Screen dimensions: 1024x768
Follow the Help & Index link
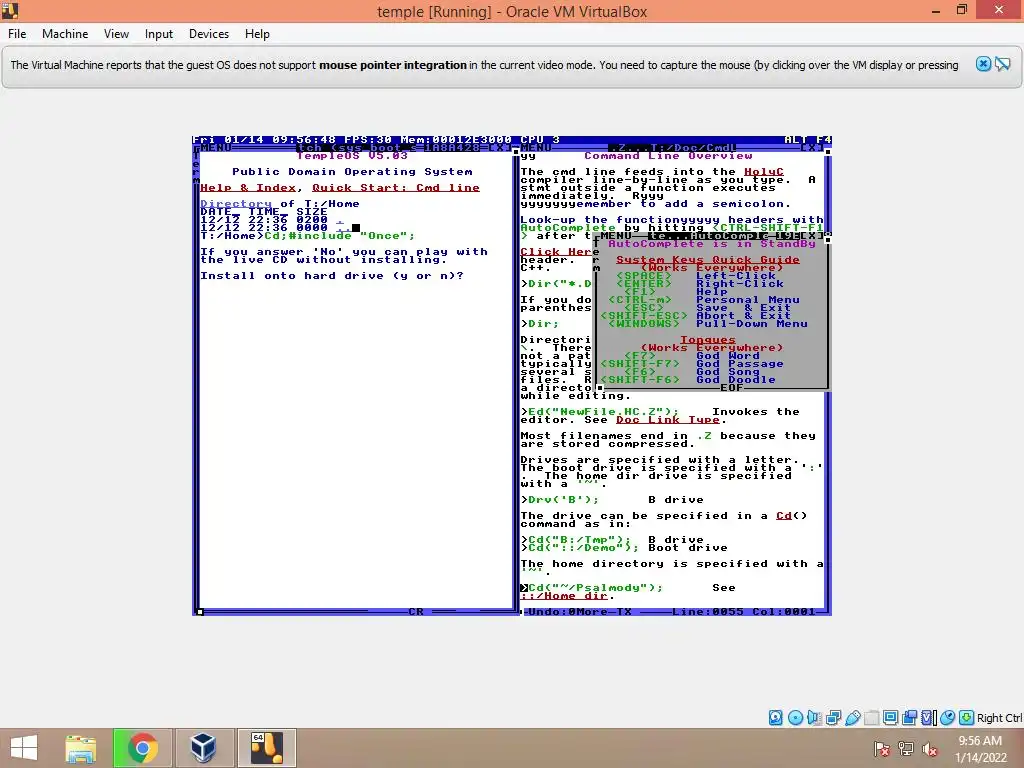point(248,188)
